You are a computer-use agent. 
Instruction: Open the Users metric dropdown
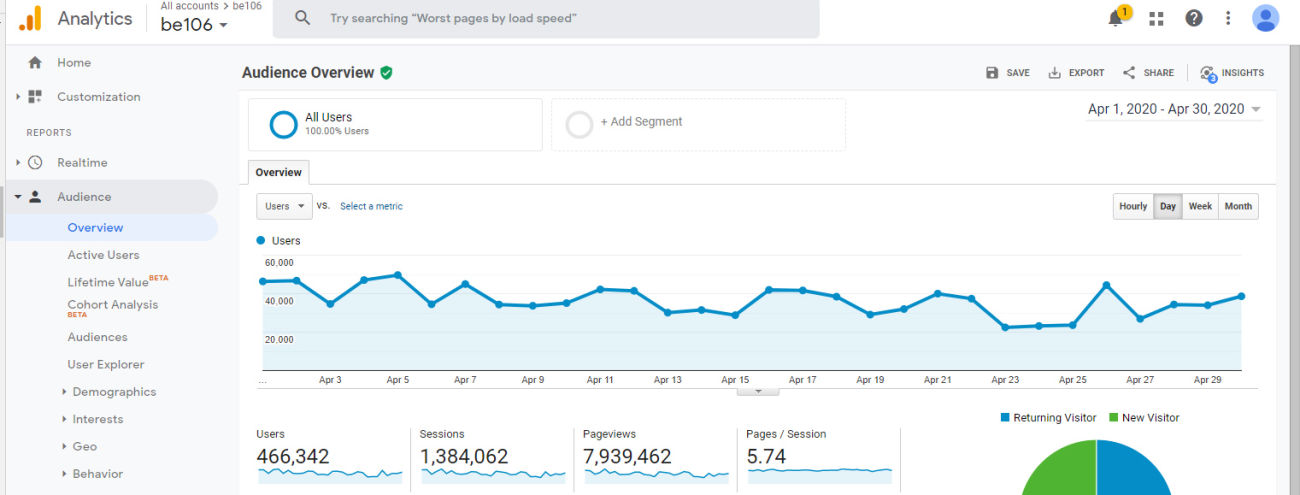pyautogui.click(x=284, y=206)
